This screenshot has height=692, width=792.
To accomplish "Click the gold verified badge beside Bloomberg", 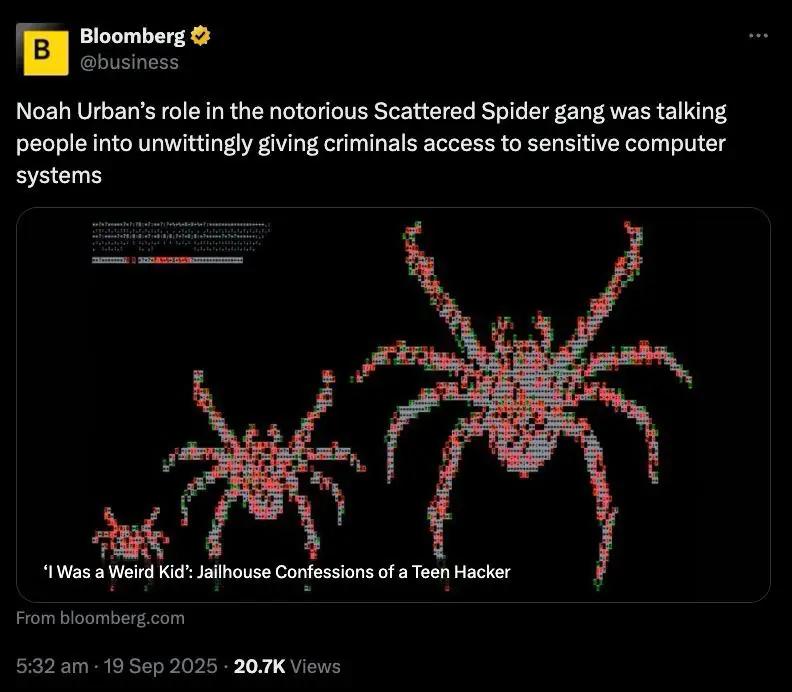I will click(200, 36).
